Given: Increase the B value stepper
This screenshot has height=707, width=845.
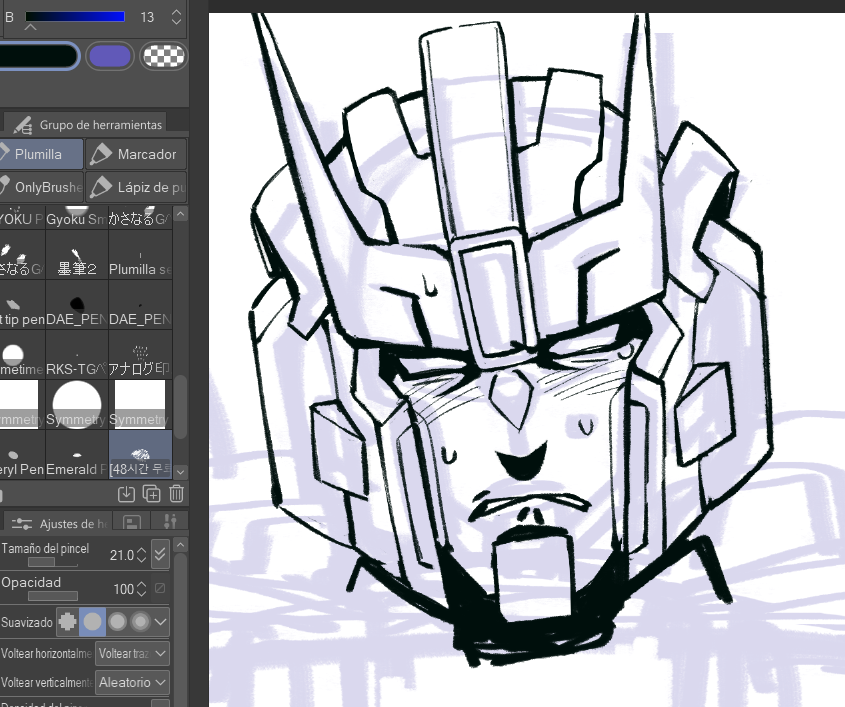Looking at the screenshot, I should tap(176, 11).
